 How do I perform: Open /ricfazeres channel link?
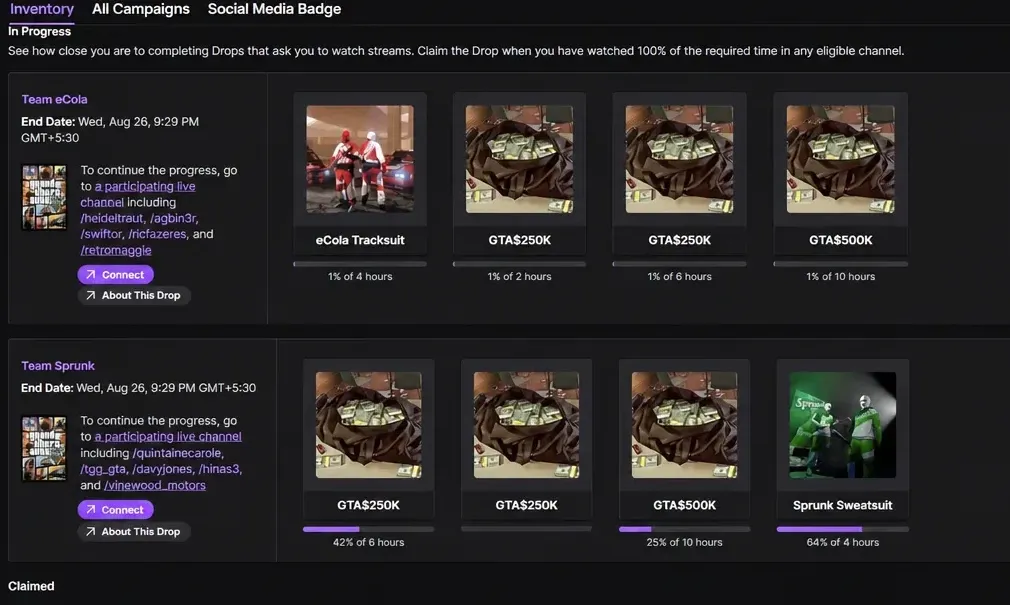point(157,234)
